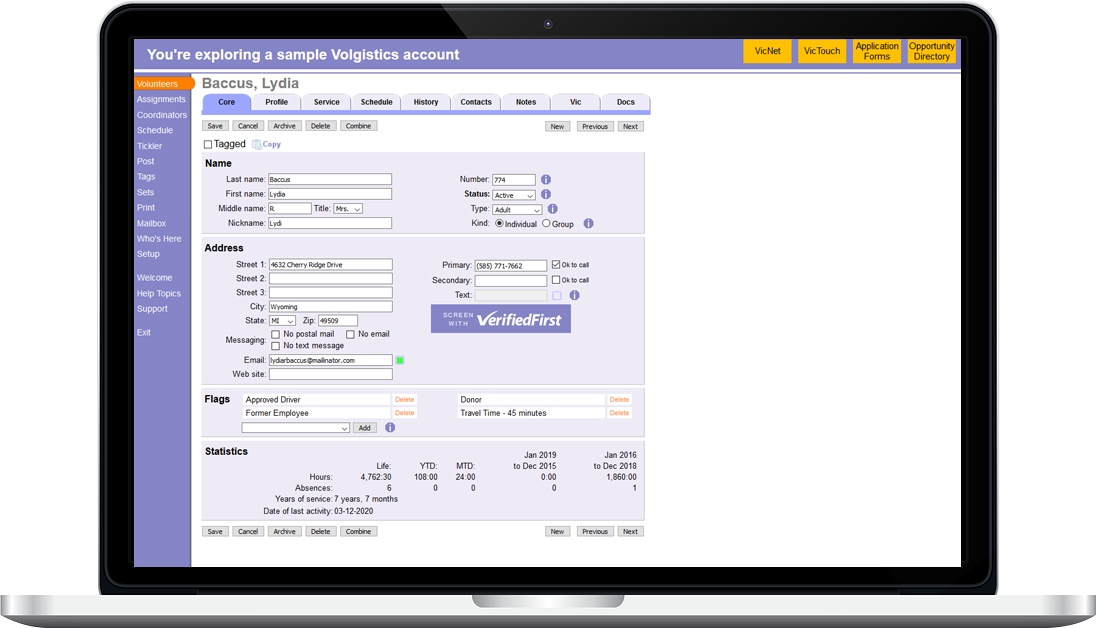Click the info icon beside Number field
The image size is (1096, 628).
pos(546,180)
